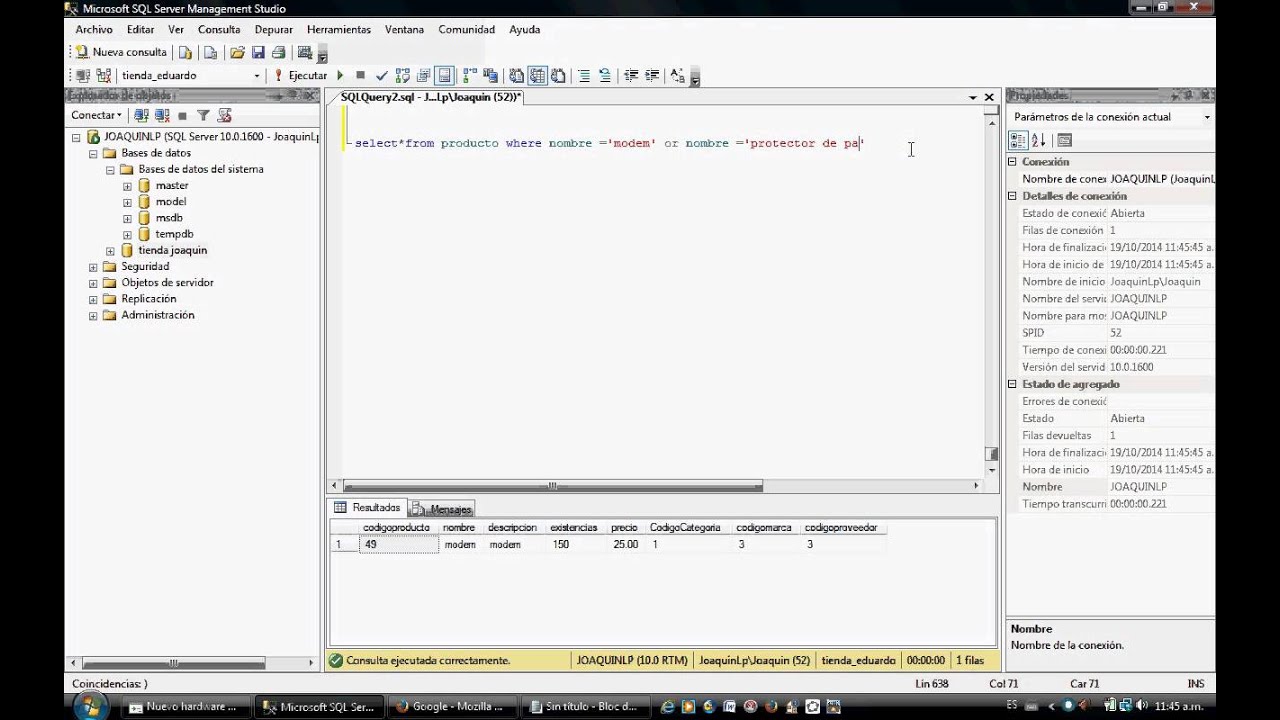Toggle results to grid mode
The height and width of the screenshot is (720, 1280).
click(x=537, y=75)
